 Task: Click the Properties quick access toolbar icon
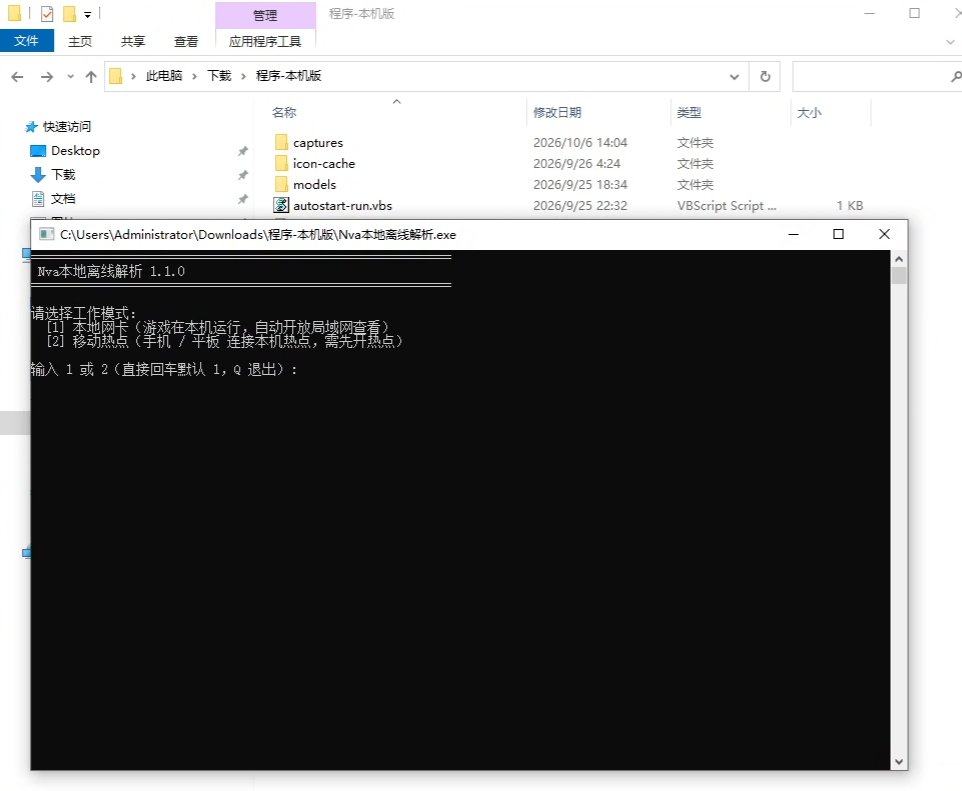coord(47,13)
